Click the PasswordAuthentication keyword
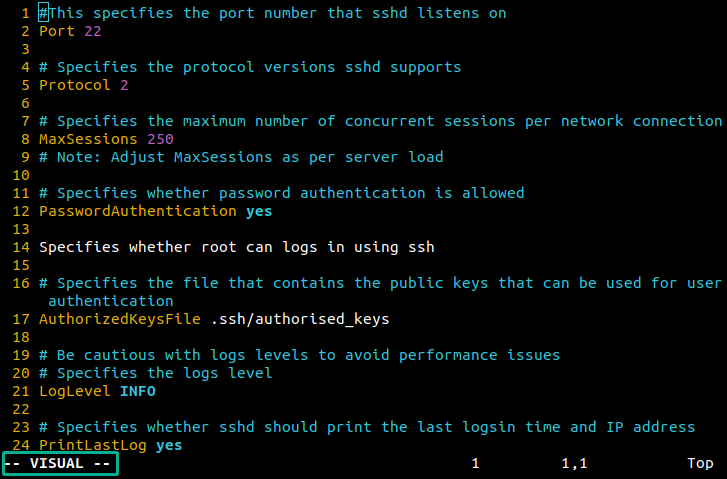Screen dimensions: 727x479 tap(138, 211)
